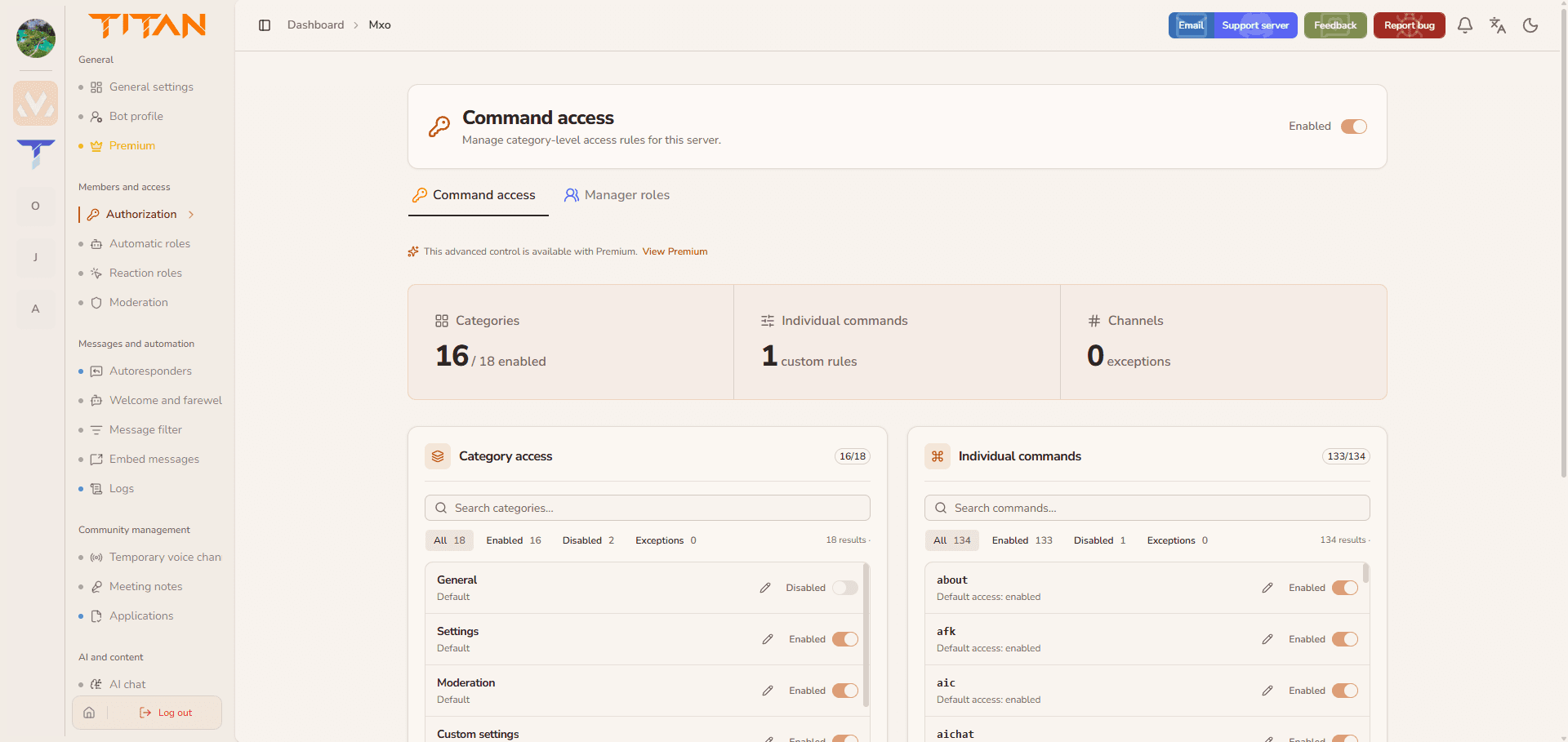
Task: Edit the about command rule pencil
Action: coord(1267,588)
